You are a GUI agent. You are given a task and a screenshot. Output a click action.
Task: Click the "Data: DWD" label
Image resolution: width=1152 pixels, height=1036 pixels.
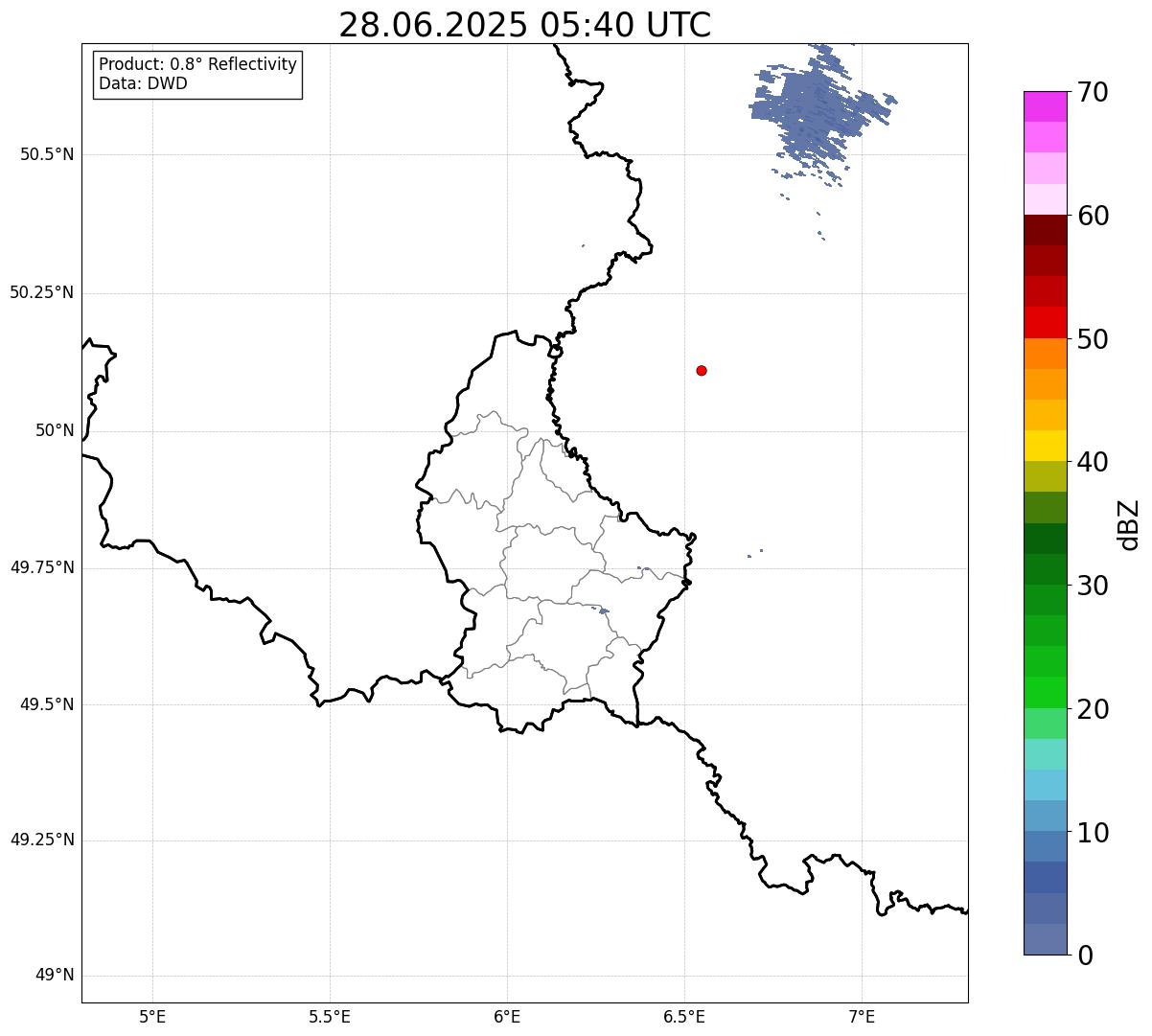[x=143, y=83]
